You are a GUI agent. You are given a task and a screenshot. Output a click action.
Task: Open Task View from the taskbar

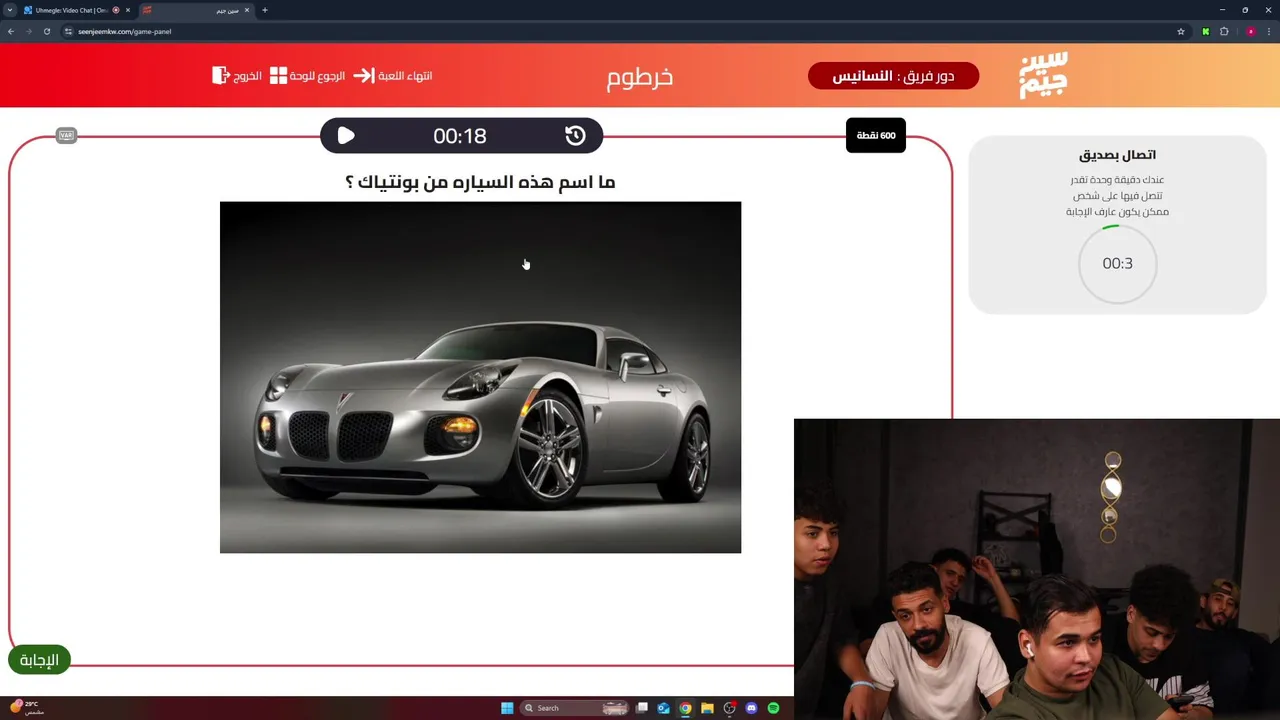tap(642, 708)
